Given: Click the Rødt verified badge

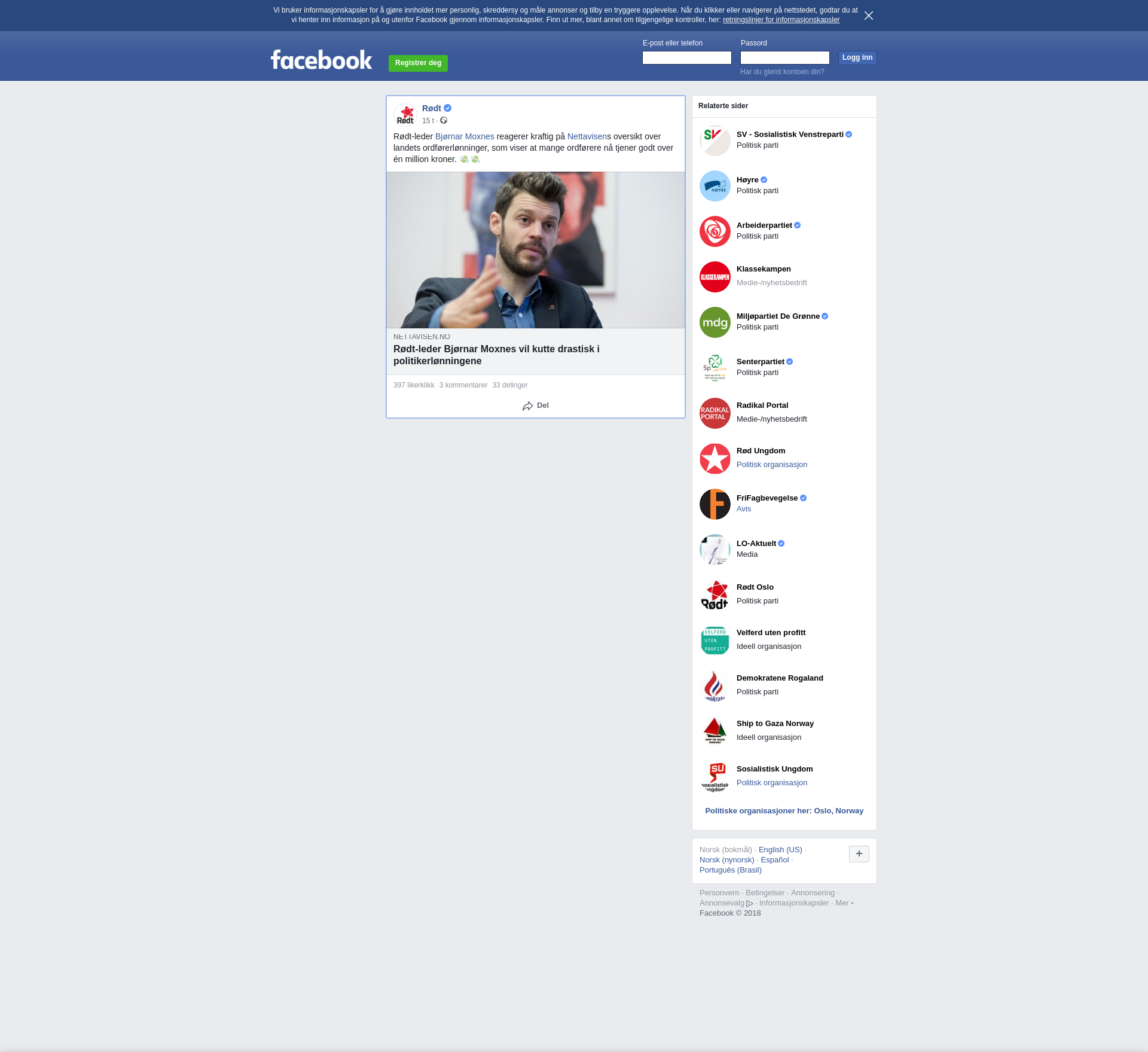Looking at the screenshot, I should click(447, 108).
